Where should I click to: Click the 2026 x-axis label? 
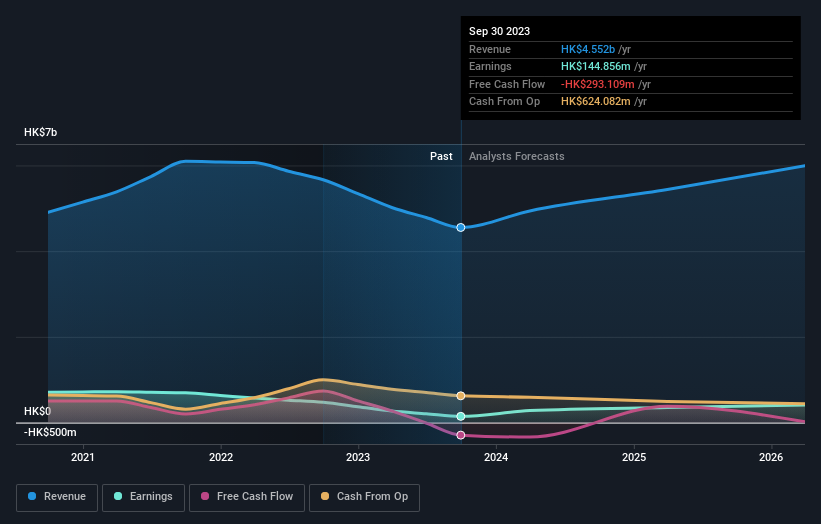point(771,457)
